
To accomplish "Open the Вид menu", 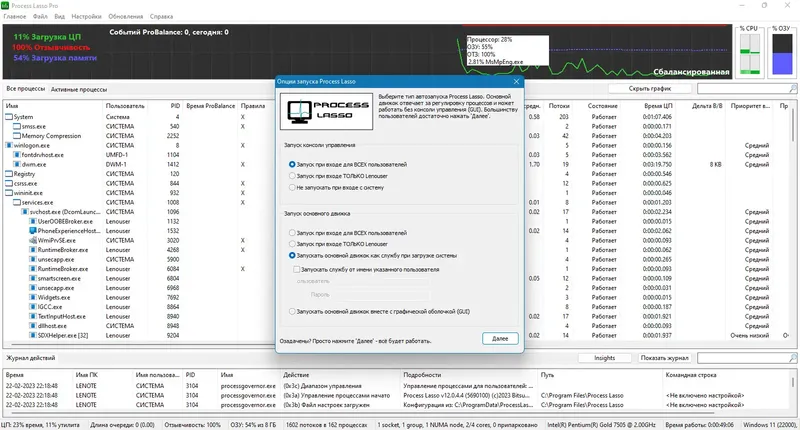I will tap(60, 16).
